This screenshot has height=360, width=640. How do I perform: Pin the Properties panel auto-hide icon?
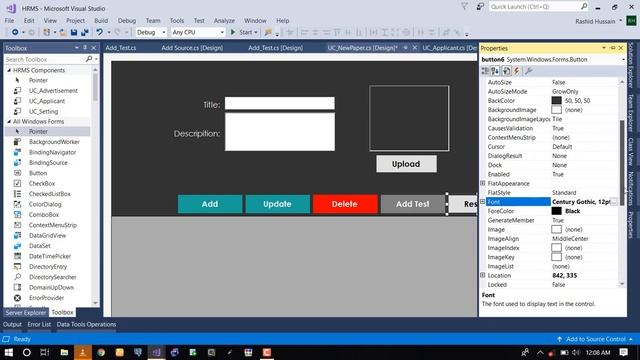[612, 48]
